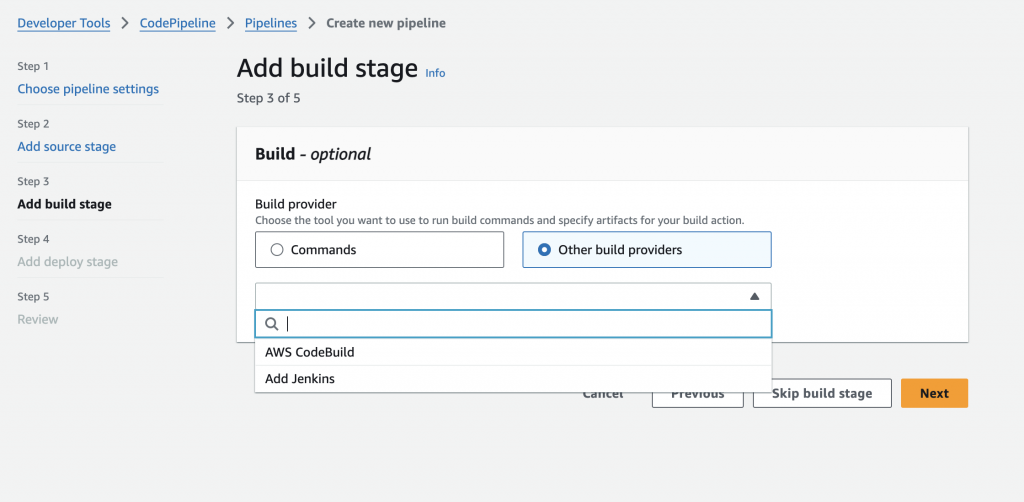The width and height of the screenshot is (1024, 502).
Task: Click the search magnifier icon in dropdown
Action: [271, 324]
